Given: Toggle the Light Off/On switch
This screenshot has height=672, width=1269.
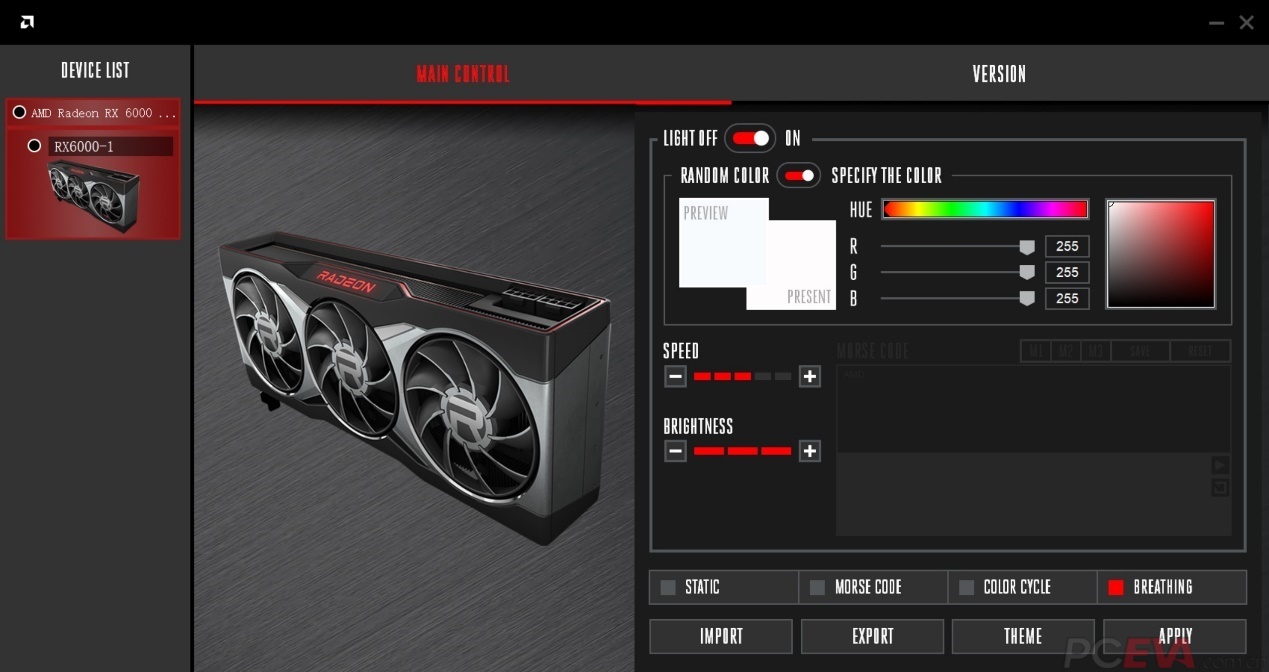Looking at the screenshot, I should [750, 138].
